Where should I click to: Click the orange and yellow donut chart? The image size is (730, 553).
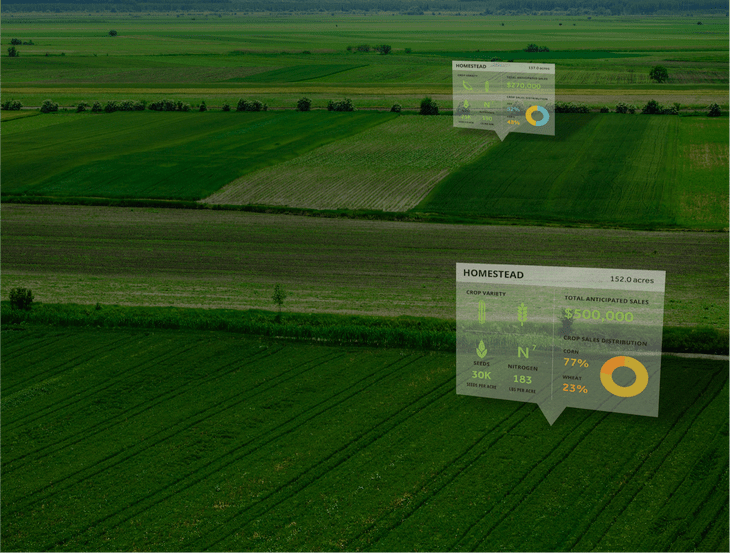[624, 376]
